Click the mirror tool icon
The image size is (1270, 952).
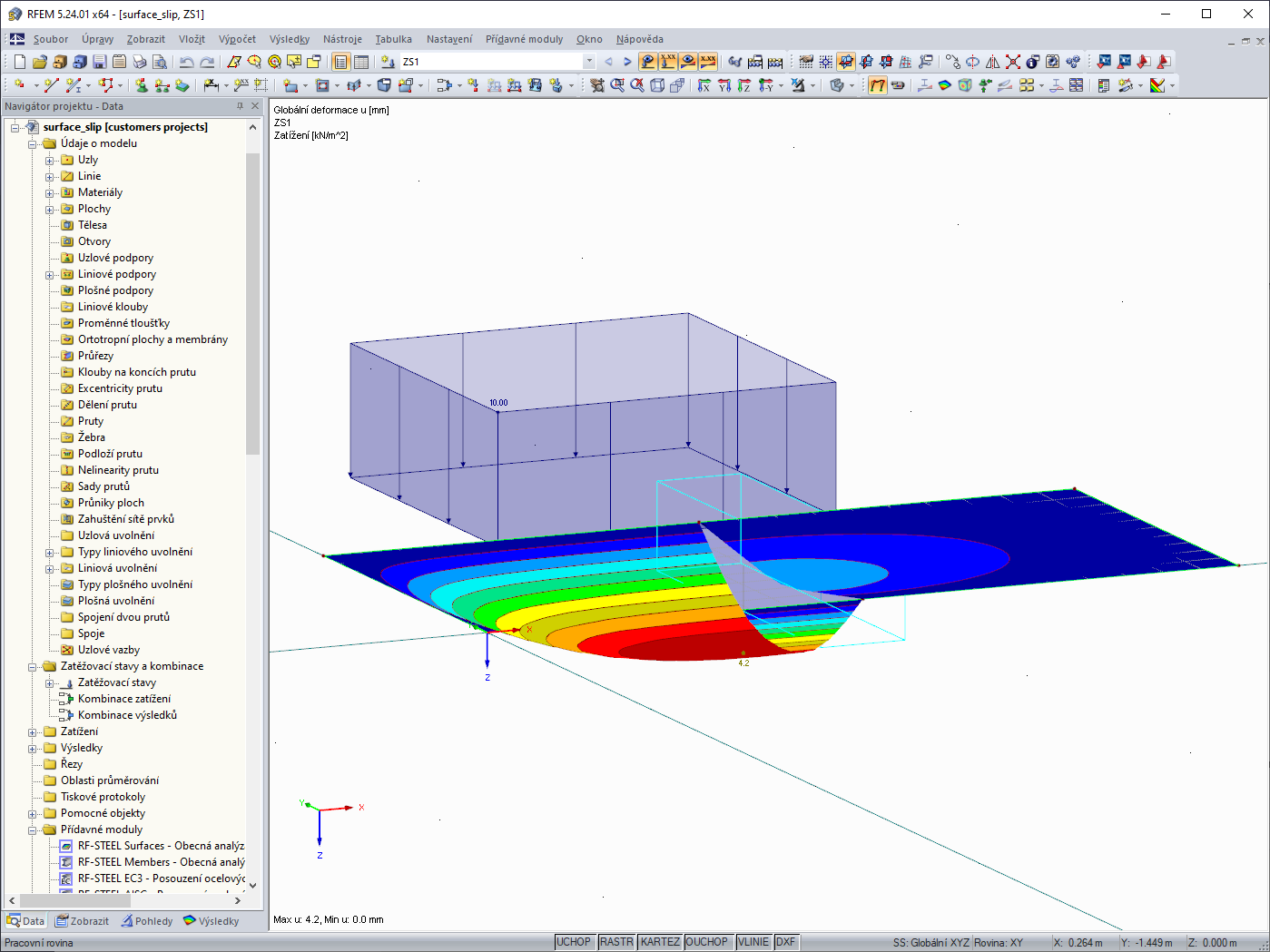[993, 62]
